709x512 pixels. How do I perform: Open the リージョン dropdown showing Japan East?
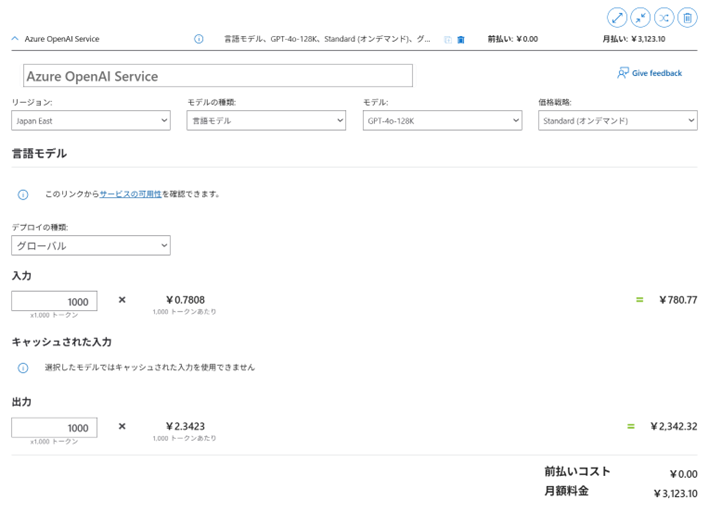click(x=91, y=121)
